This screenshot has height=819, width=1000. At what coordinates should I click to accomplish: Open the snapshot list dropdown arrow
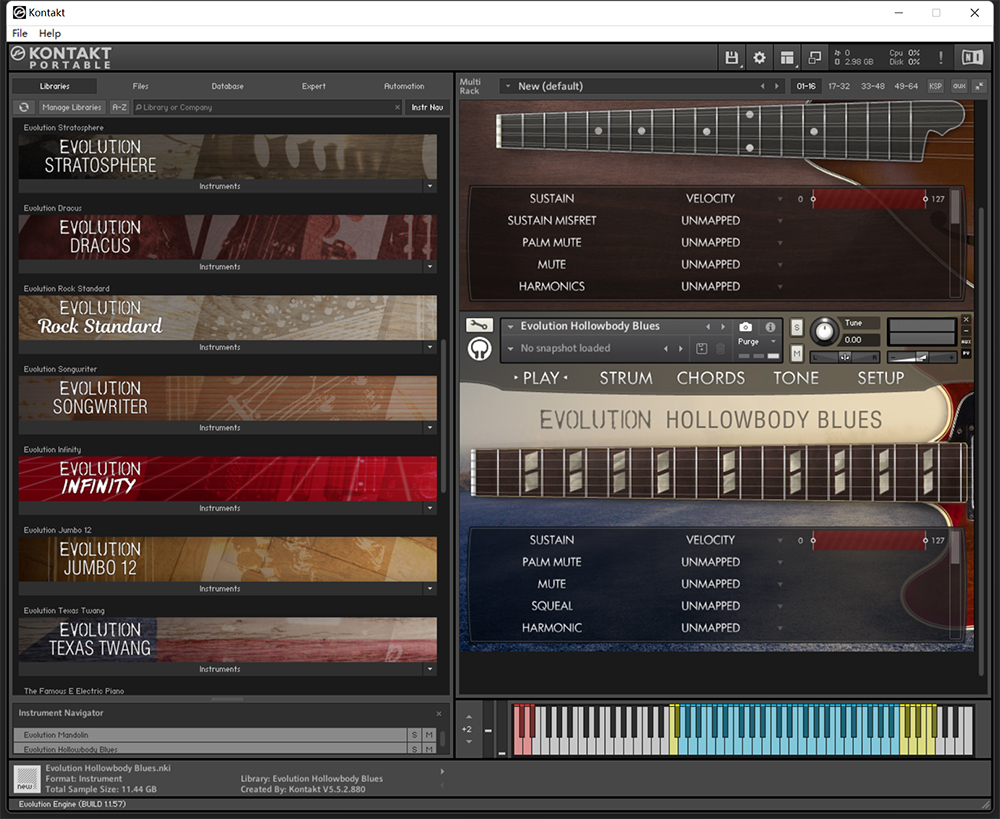[510, 348]
